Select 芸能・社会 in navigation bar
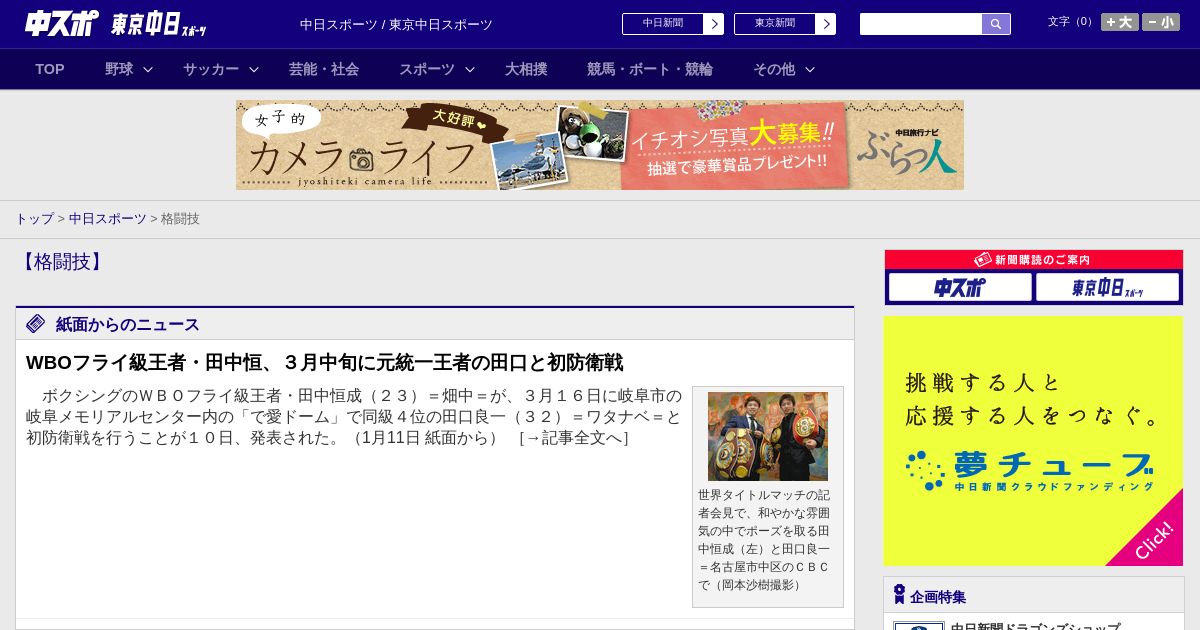Viewport: 1200px width, 630px height. tap(324, 69)
